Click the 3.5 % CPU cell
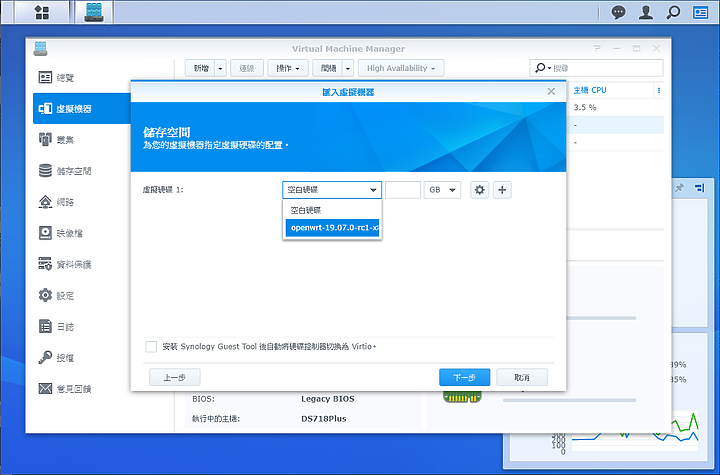720x475 pixels. [585, 107]
